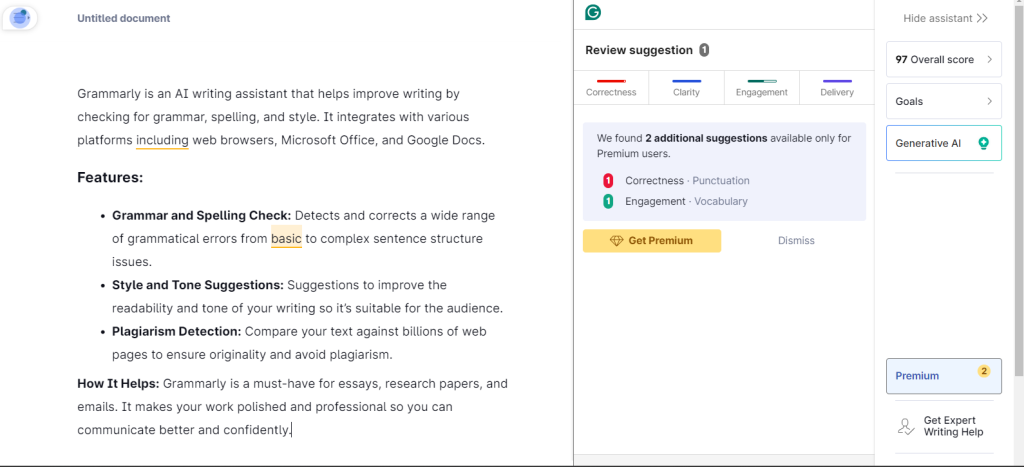
Task: Click the yellow Premium count badge
Action: point(984,371)
